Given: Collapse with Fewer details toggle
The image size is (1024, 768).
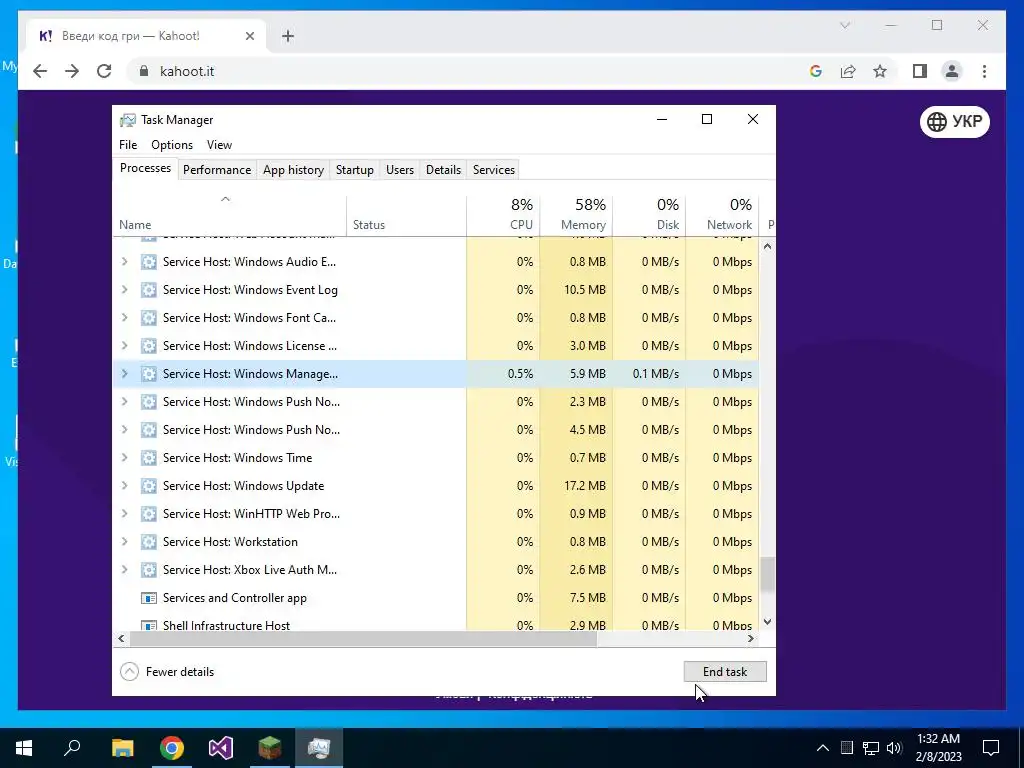Looking at the screenshot, I should [167, 672].
